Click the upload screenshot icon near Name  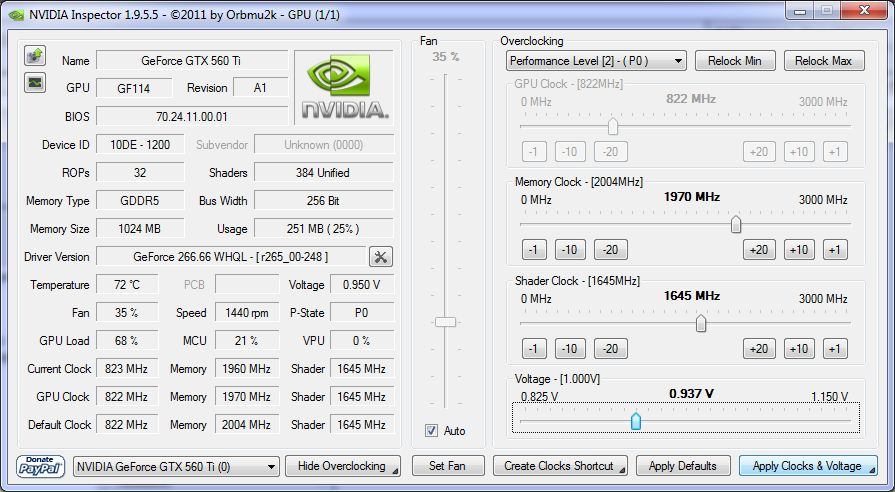[35, 55]
